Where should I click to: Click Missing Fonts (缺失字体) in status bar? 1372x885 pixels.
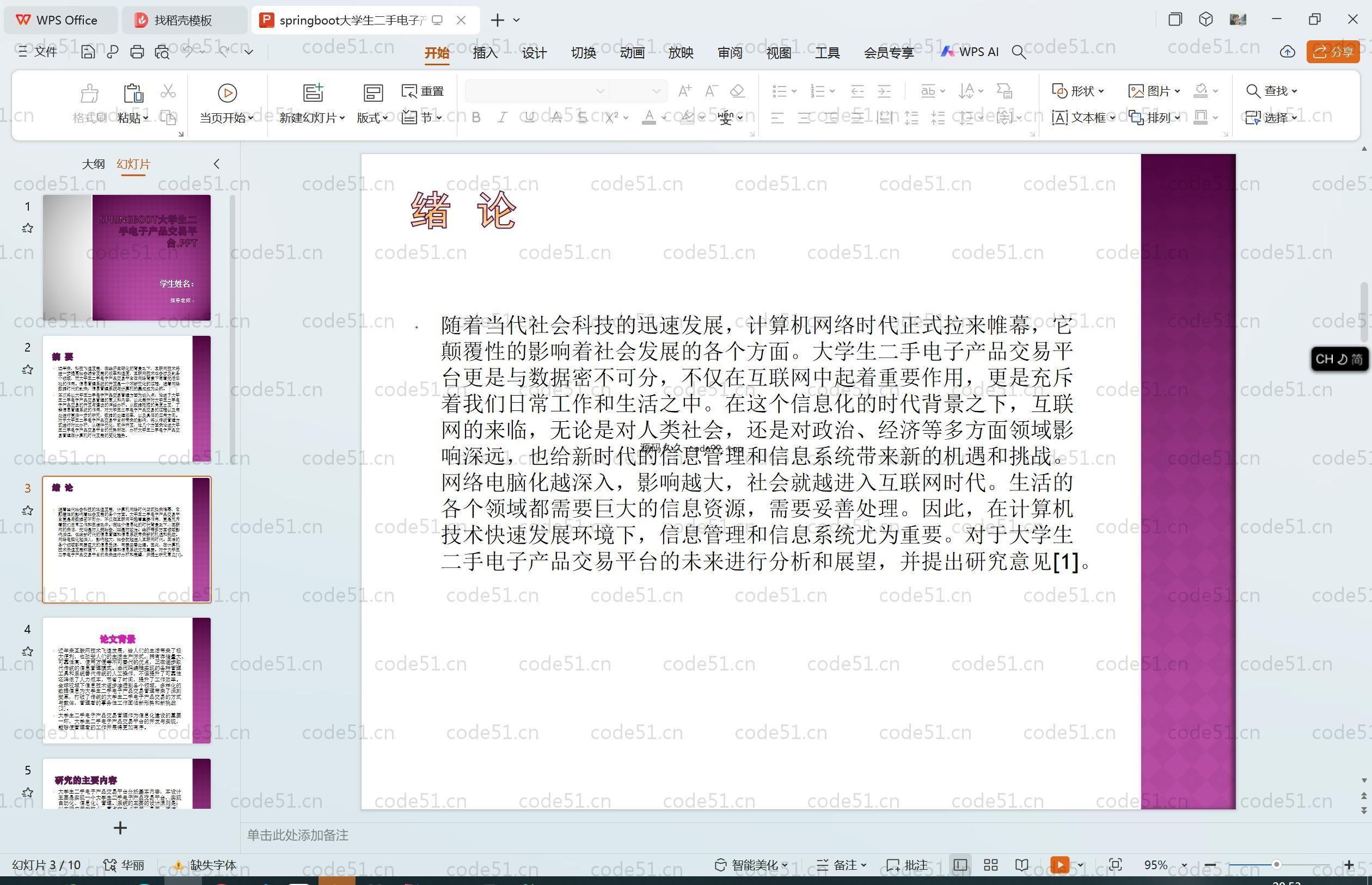[x=205, y=865]
